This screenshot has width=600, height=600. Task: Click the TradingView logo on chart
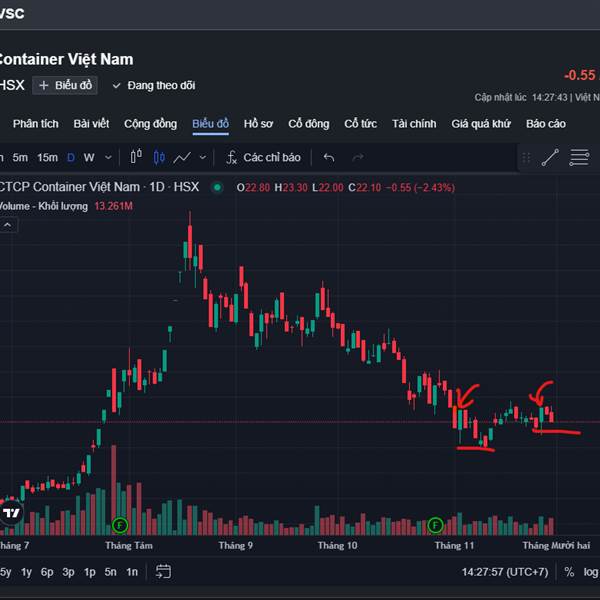coord(11,512)
